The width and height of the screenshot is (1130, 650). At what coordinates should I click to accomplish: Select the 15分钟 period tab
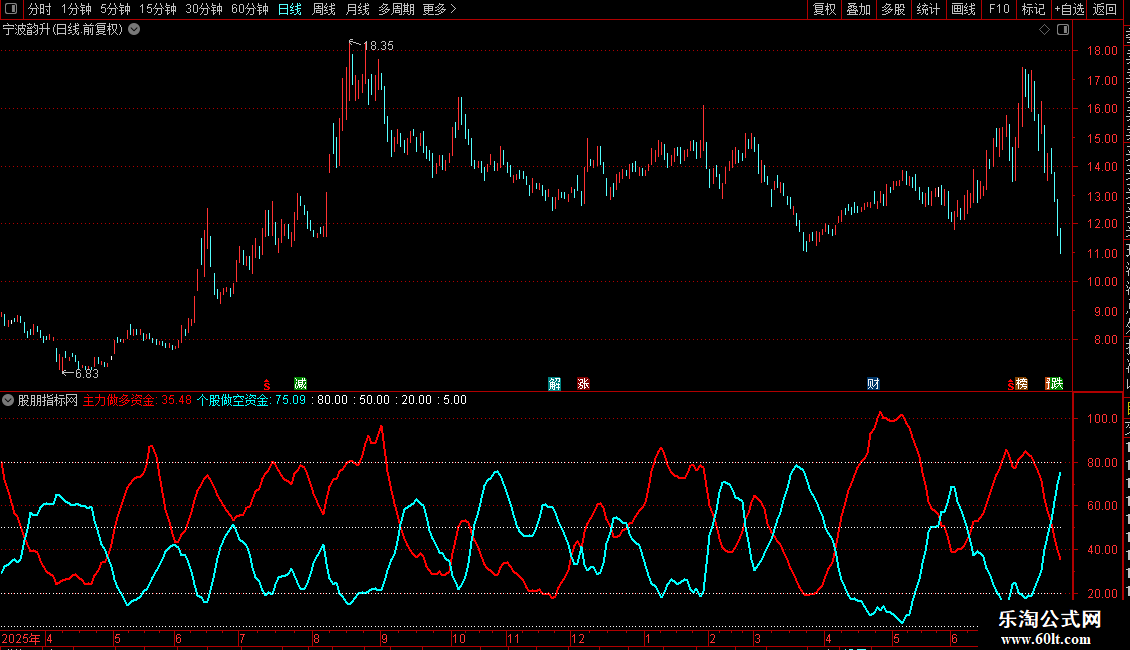tap(157, 9)
